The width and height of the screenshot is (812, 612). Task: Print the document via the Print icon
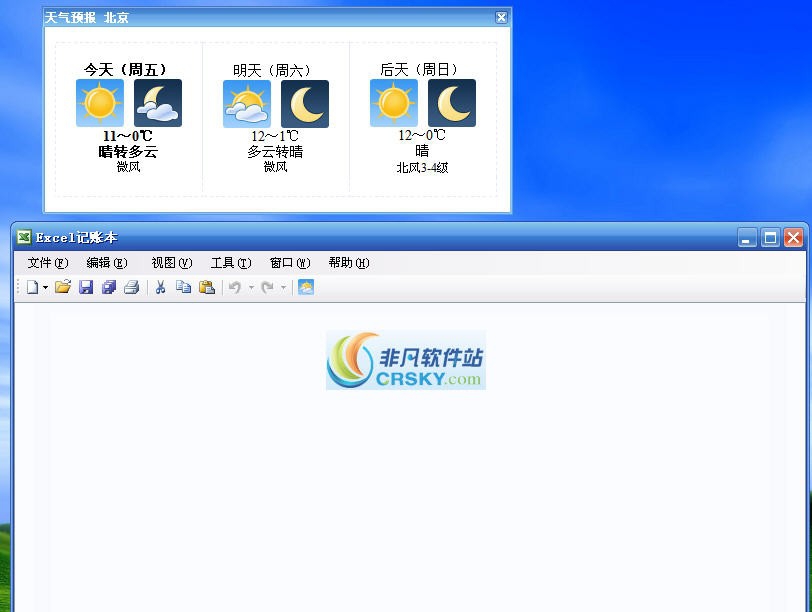click(133, 287)
